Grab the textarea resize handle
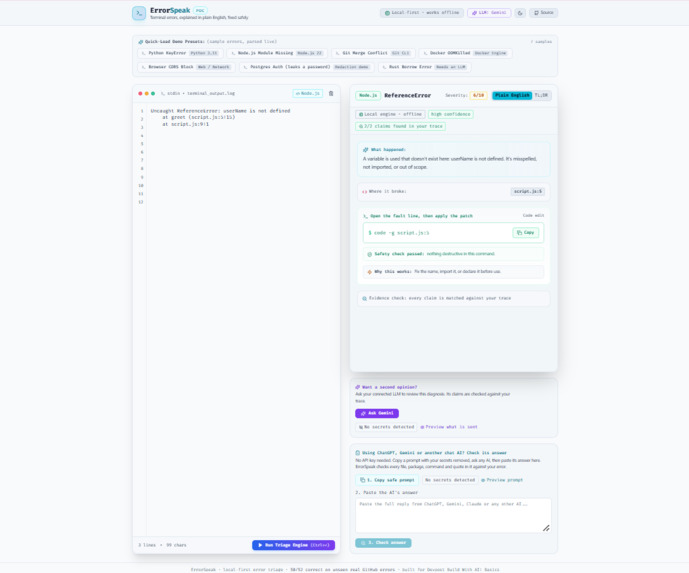Image resolution: width=689 pixels, height=573 pixels. [x=546, y=528]
